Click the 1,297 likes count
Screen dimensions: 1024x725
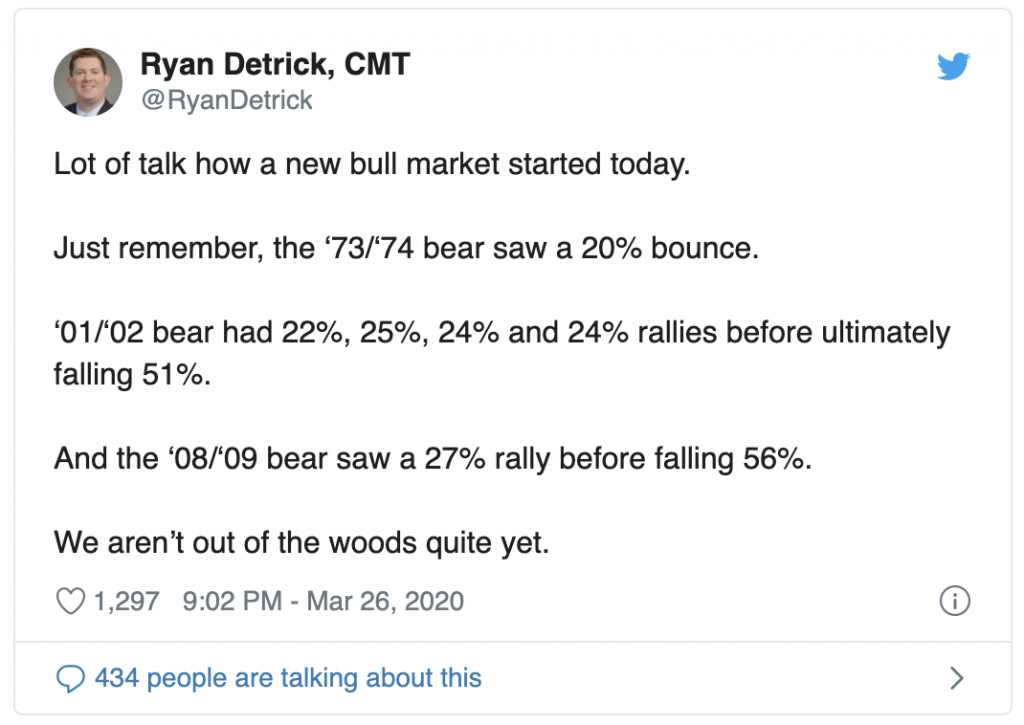(x=126, y=601)
